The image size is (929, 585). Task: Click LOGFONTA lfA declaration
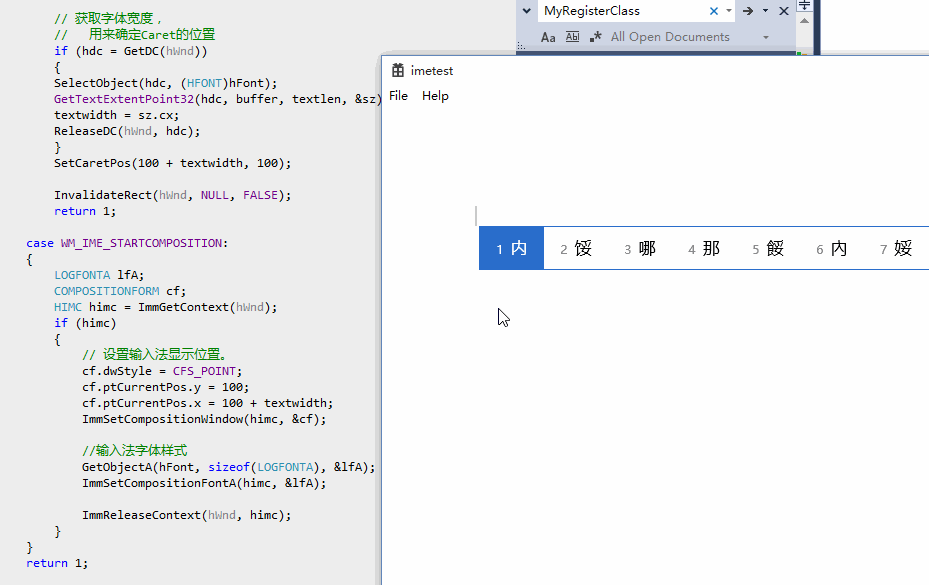point(99,275)
